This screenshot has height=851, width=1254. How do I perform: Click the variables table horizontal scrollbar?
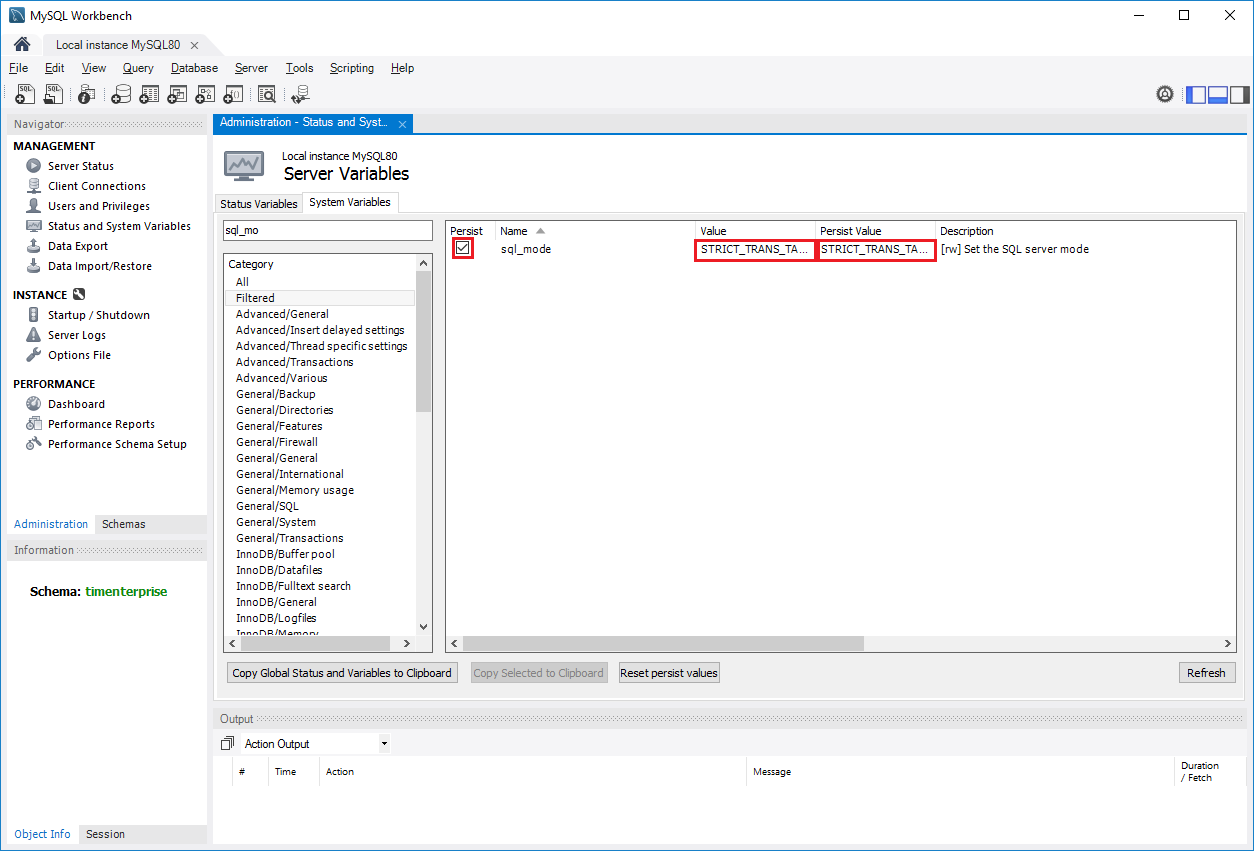pyautogui.click(x=662, y=644)
